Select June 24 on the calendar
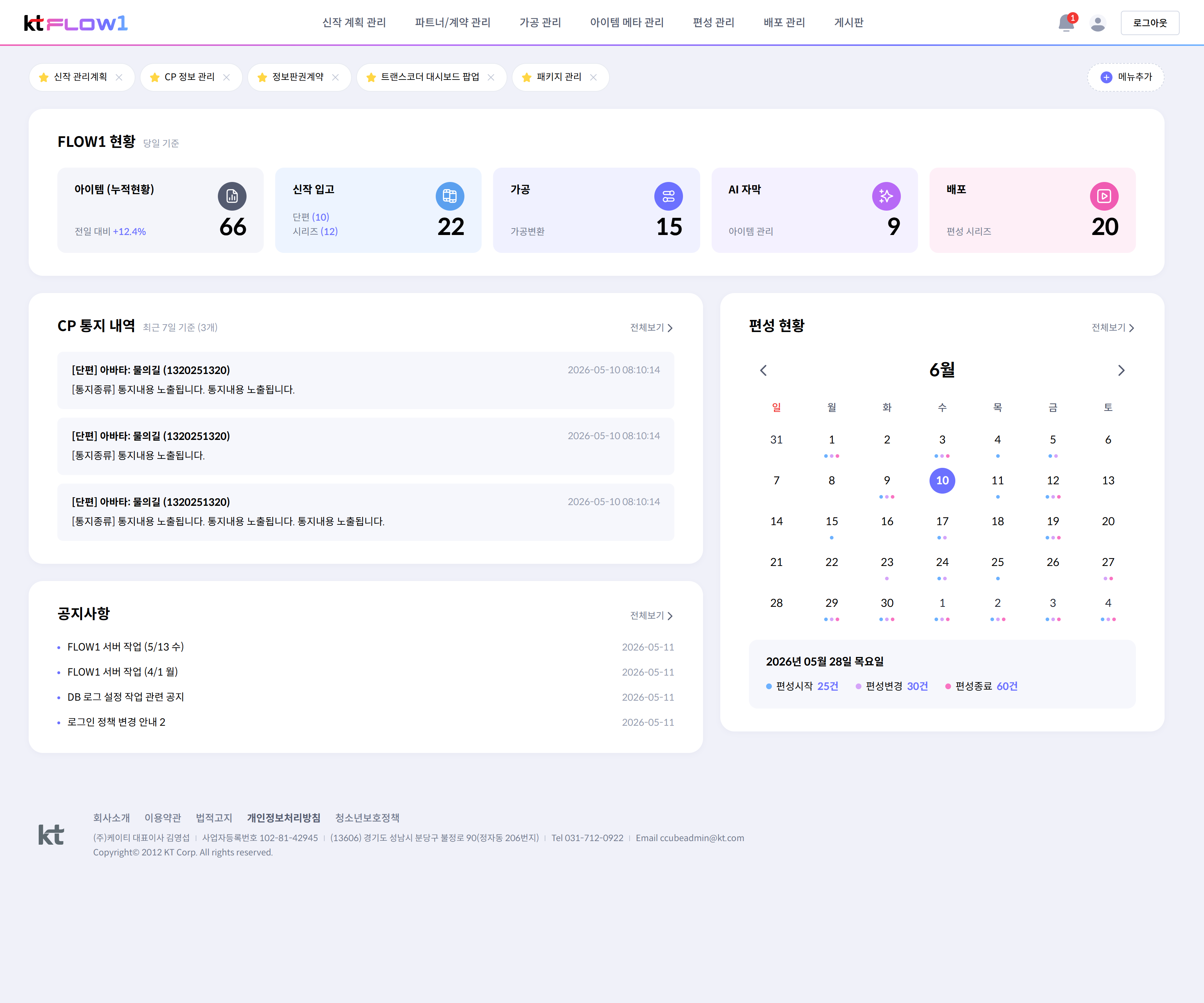This screenshot has width=1204, height=1003. click(942, 562)
